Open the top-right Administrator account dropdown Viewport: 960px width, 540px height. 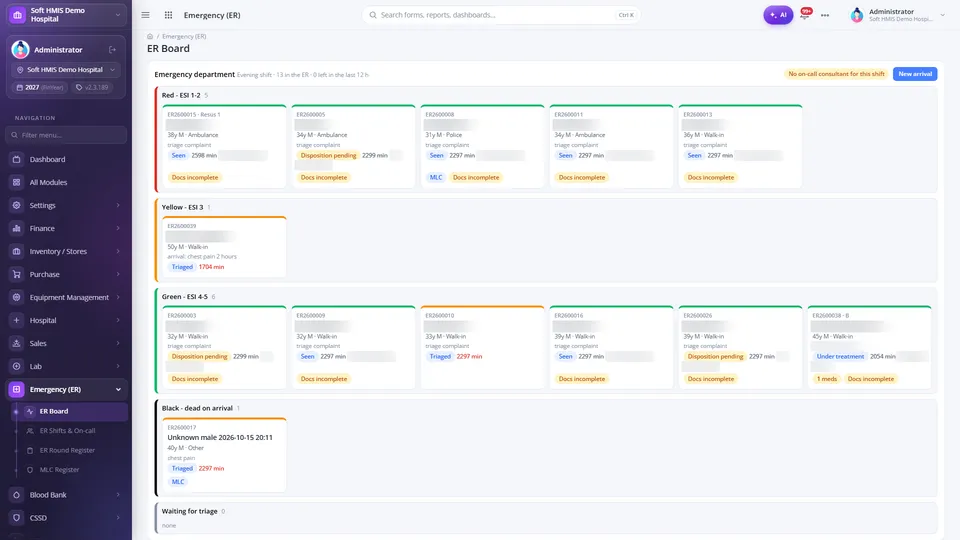point(898,15)
